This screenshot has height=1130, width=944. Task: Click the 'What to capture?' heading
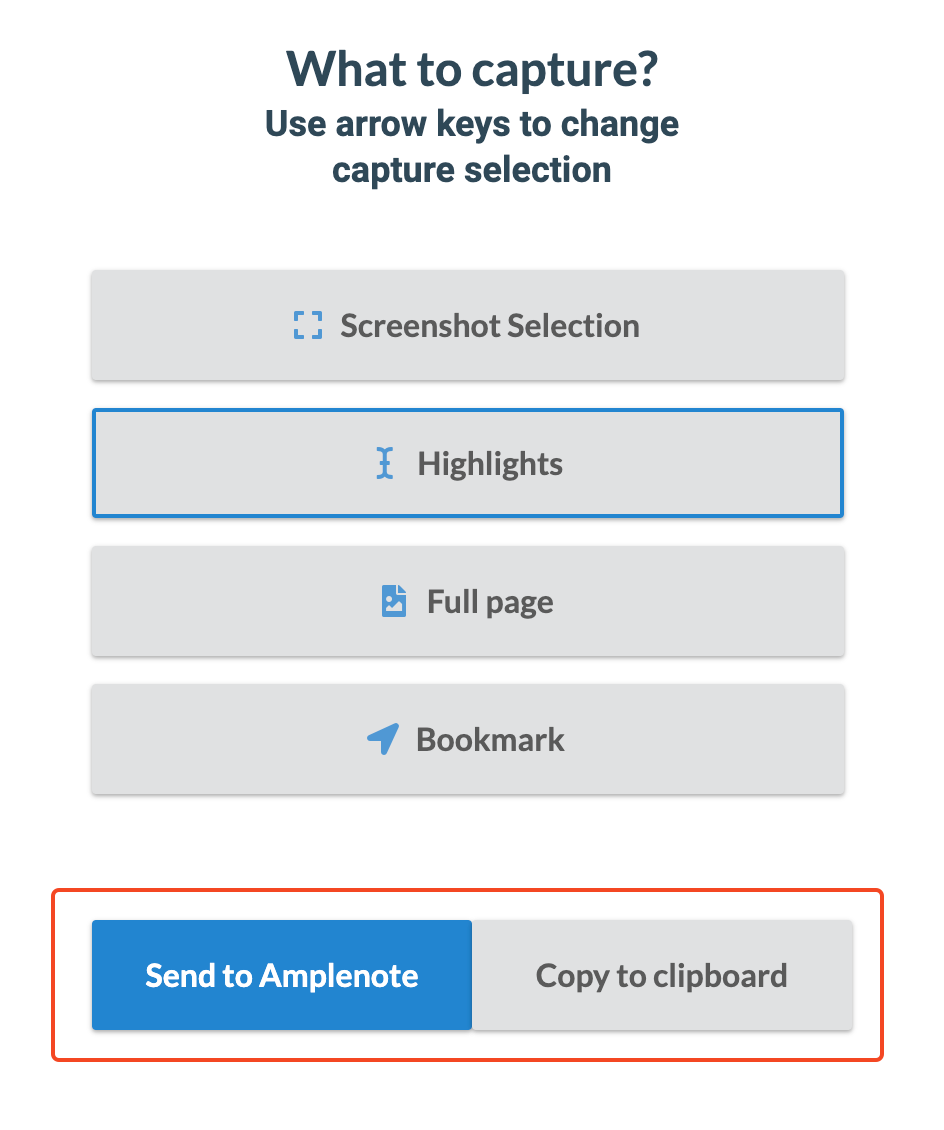(472, 70)
